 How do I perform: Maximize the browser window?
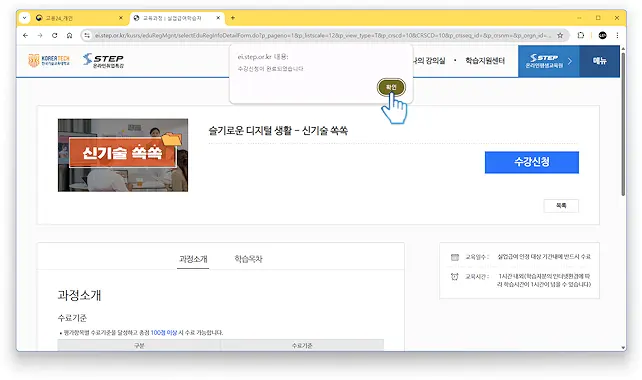[598, 18]
